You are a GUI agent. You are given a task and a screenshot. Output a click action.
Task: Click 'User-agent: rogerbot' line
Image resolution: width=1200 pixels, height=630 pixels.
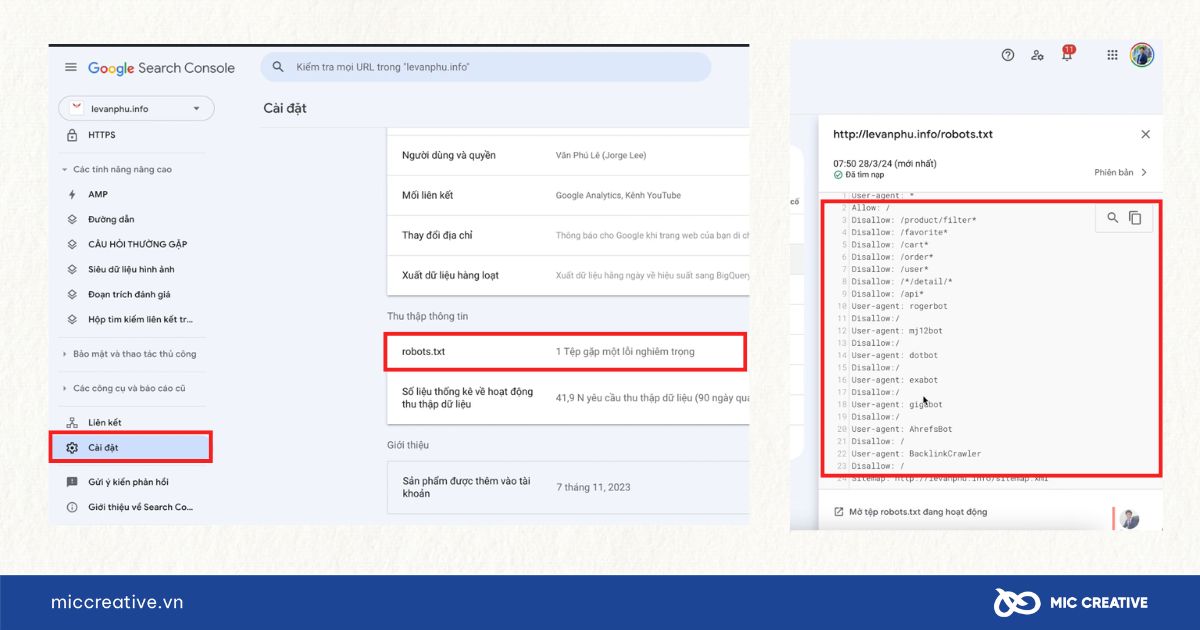point(900,306)
